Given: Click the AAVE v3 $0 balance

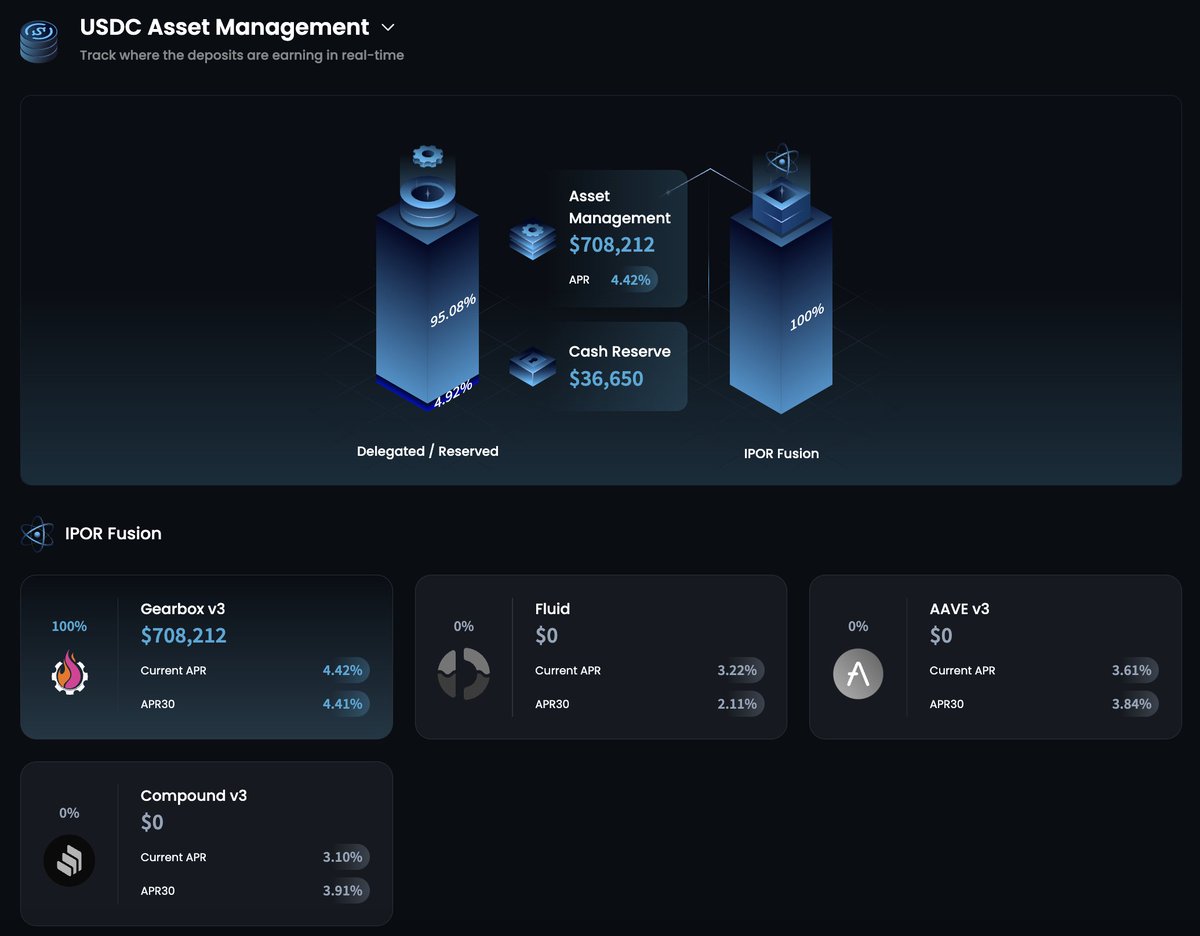Looking at the screenshot, I should pos(941,635).
